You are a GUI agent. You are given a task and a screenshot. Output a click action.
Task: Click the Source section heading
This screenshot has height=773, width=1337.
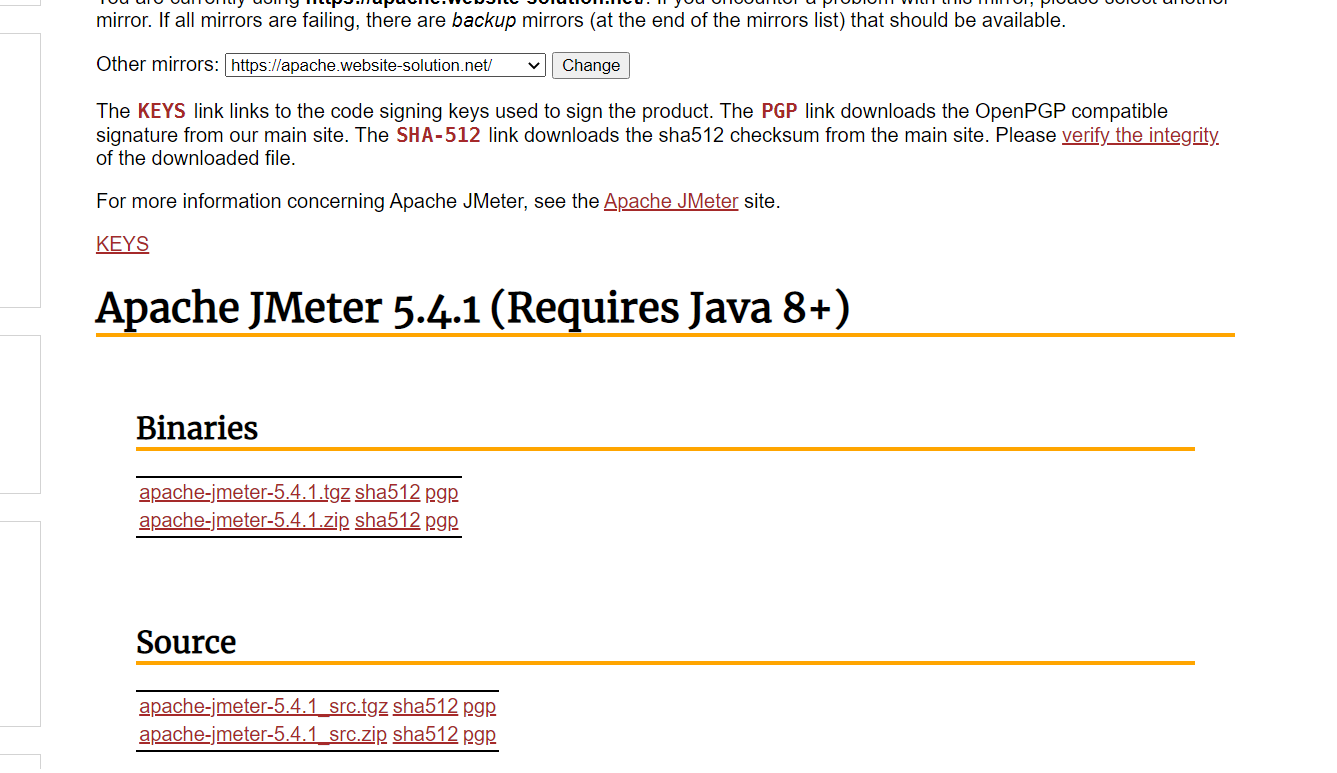(x=186, y=642)
